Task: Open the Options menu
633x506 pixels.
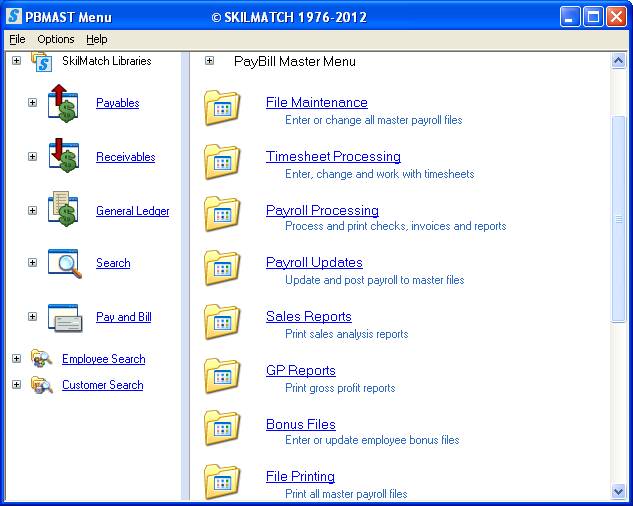Action: [x=56, y=39]
